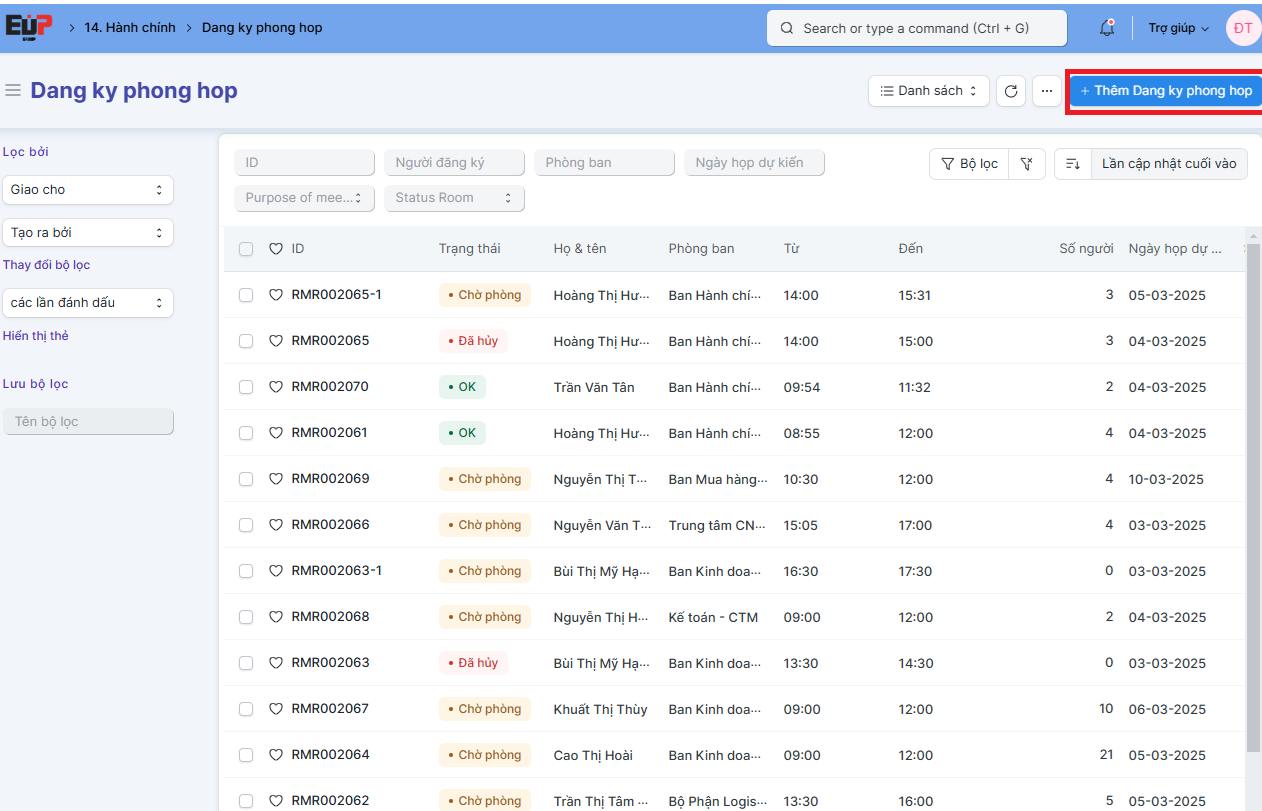Open the notifications bell
1262x811 pixels.
[1107, 28]
